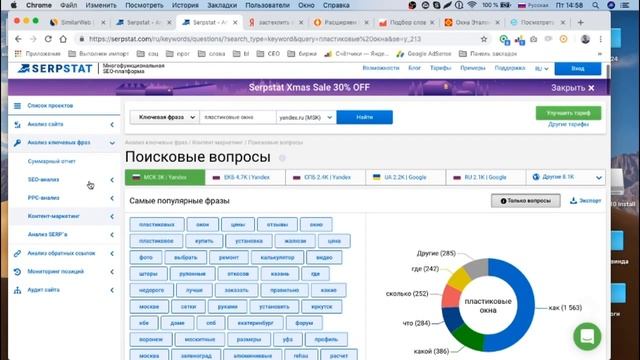Open the home page icon in toolbar
This screenshot has height=360, width=640.
click(63, 39)
